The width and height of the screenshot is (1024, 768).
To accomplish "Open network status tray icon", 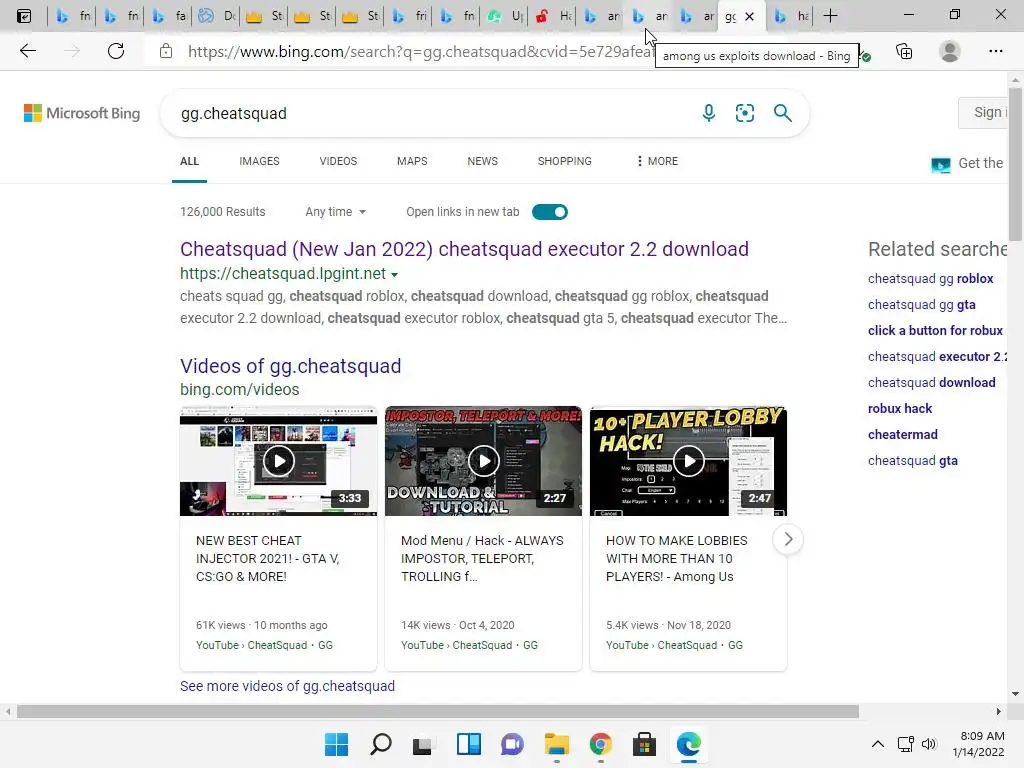I will pyautogui.click(x=906, y=744).
